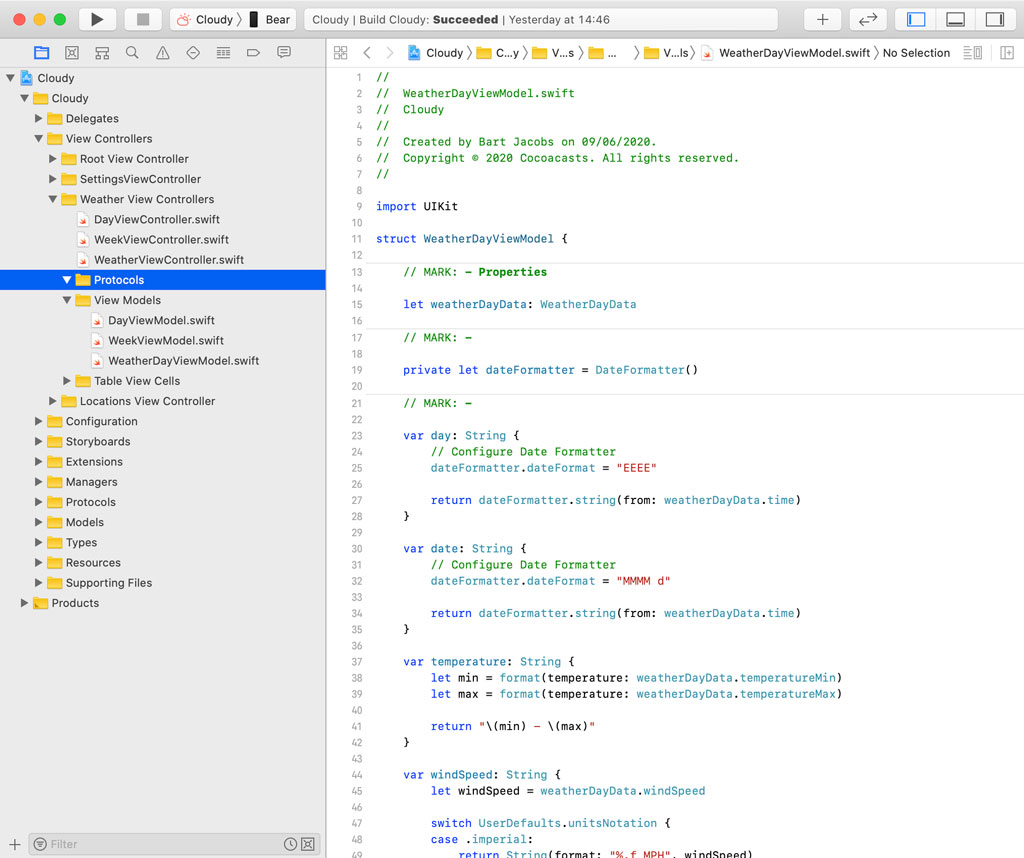The image size is (1024, 858).
Task: Open the Issue navigator warning icon
Action: 162,53
